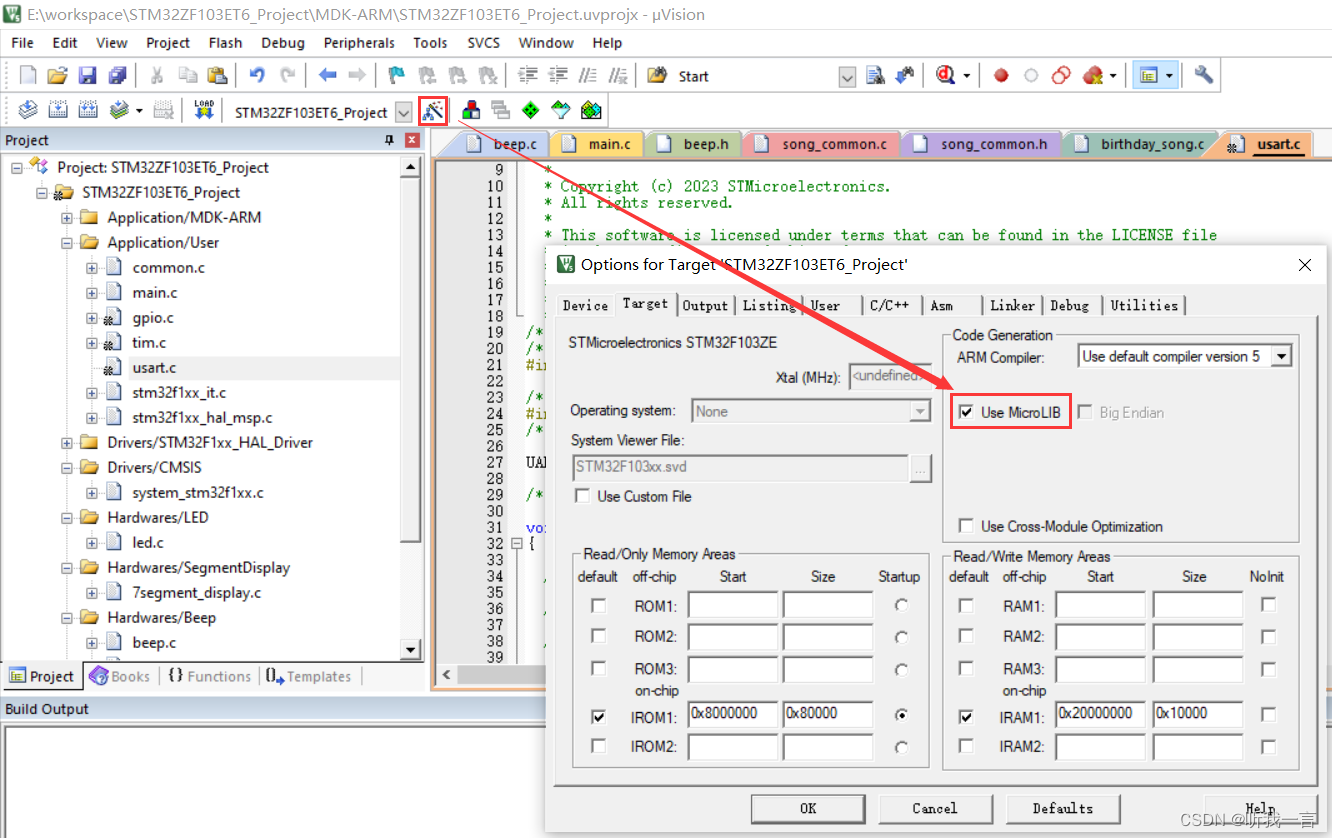Click the Manage Project Items icon
Viewport: 1332px width, 838px height.
tap(471, 111)
